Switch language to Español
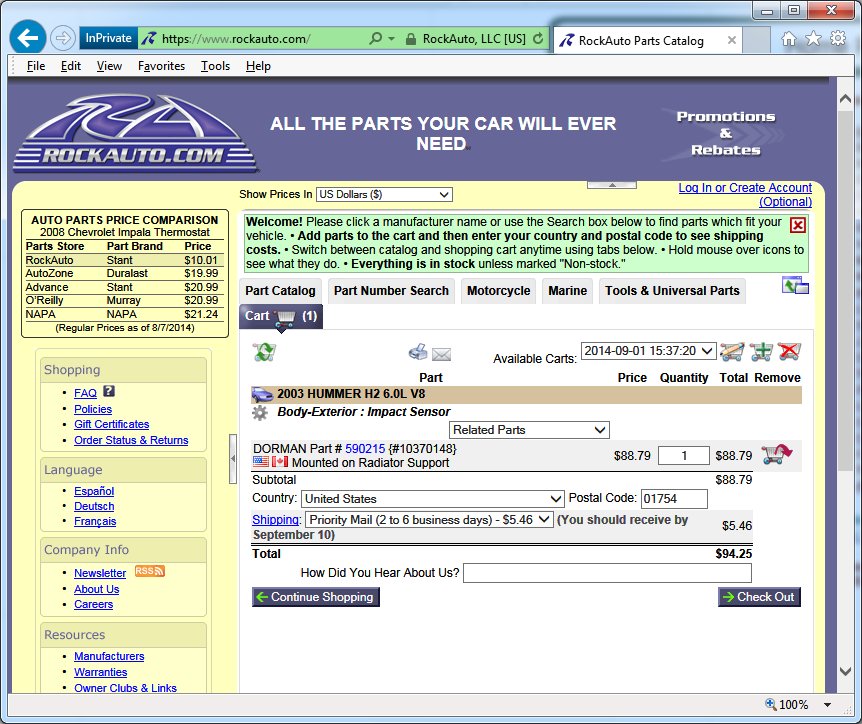 click(x=94, y=491)
